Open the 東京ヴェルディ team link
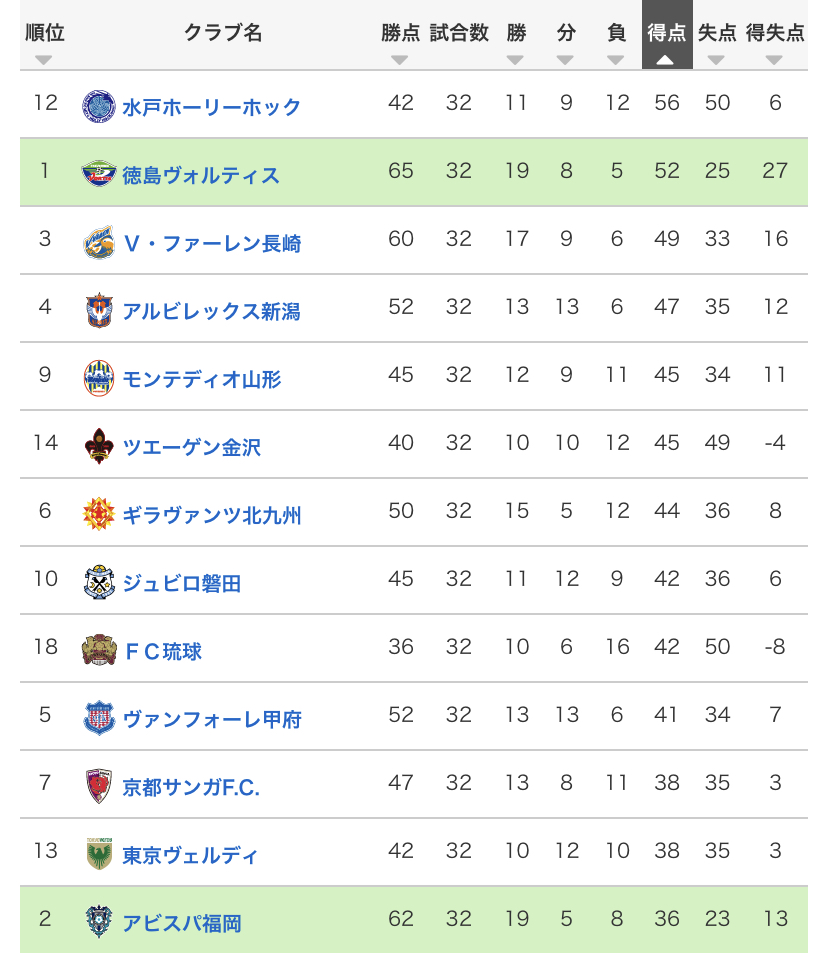 tap(190, 855)
